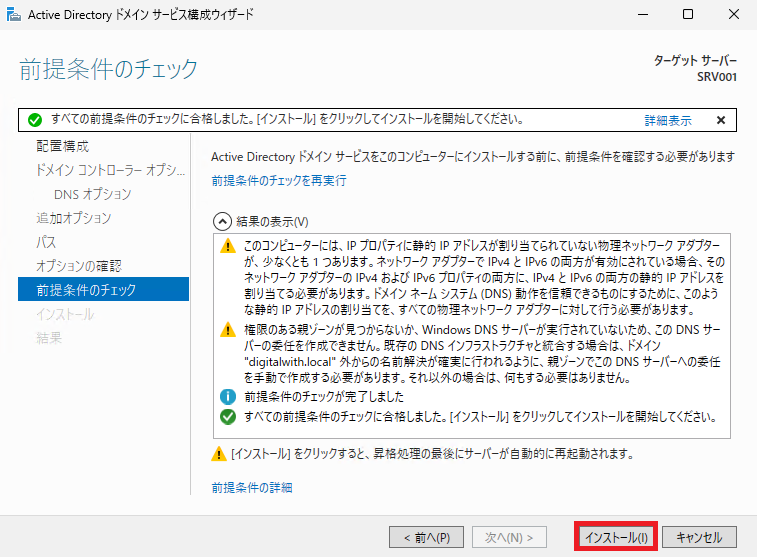This screenshot has height=557, width=757.
Task: Select ドメイン コントローラー オプション step
Action: [x=111, y=170]
